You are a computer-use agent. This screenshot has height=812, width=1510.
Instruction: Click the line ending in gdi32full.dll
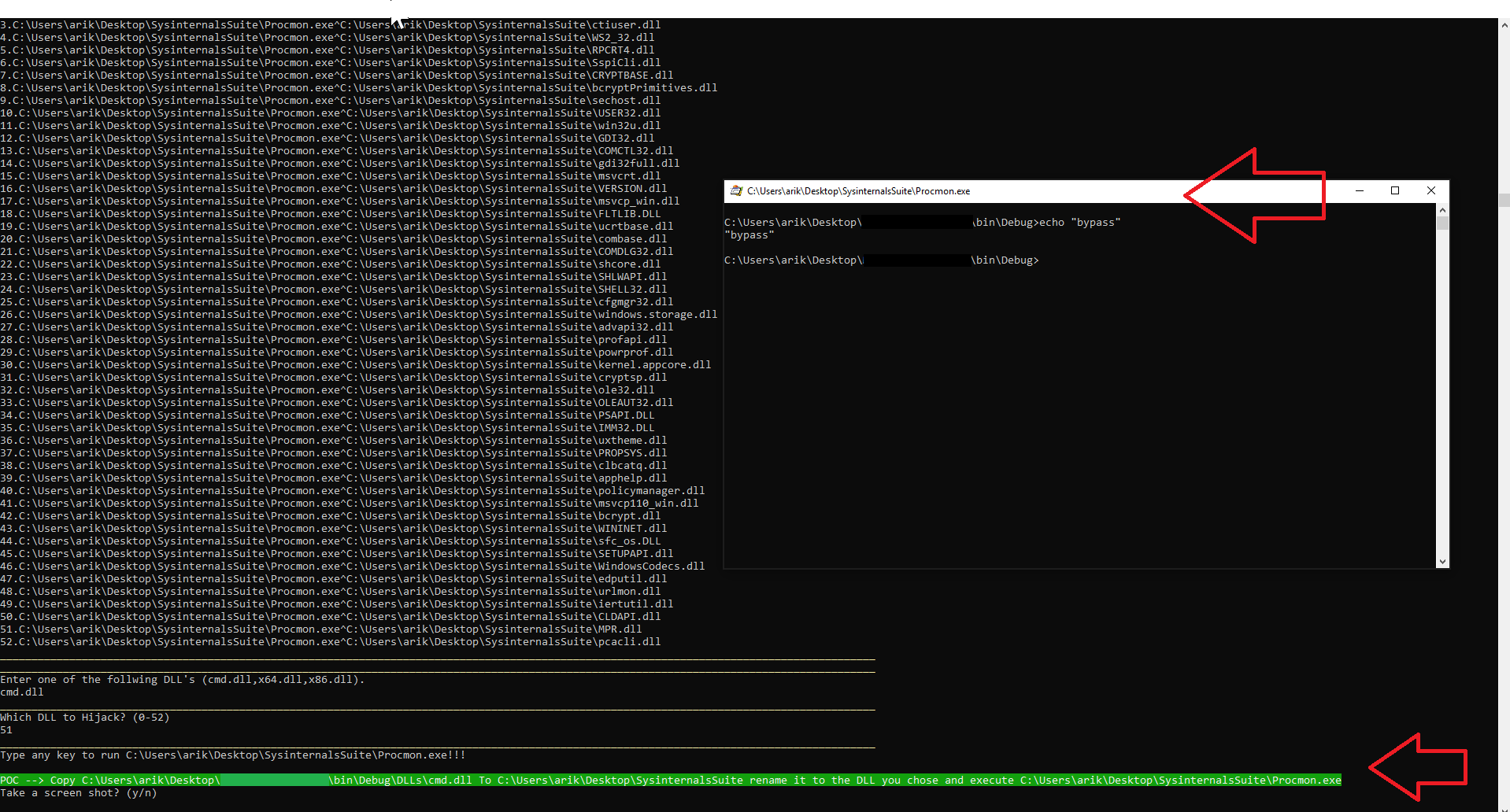coord(340,164)
